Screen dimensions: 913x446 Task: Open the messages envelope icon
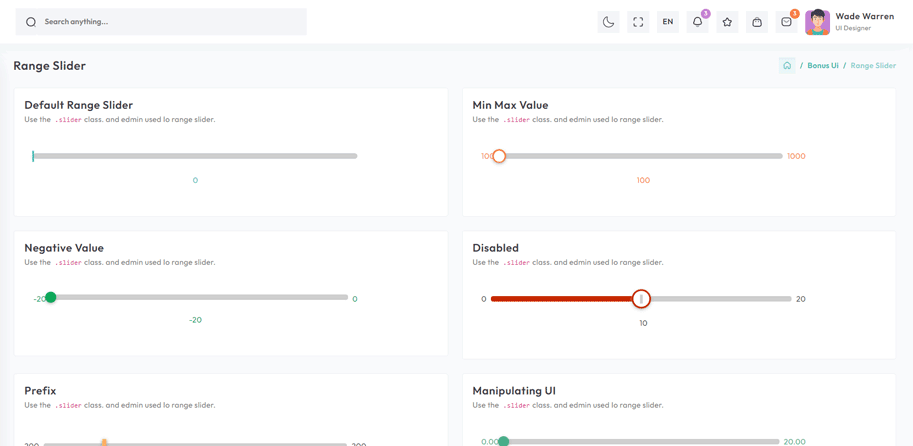[787, 22]
